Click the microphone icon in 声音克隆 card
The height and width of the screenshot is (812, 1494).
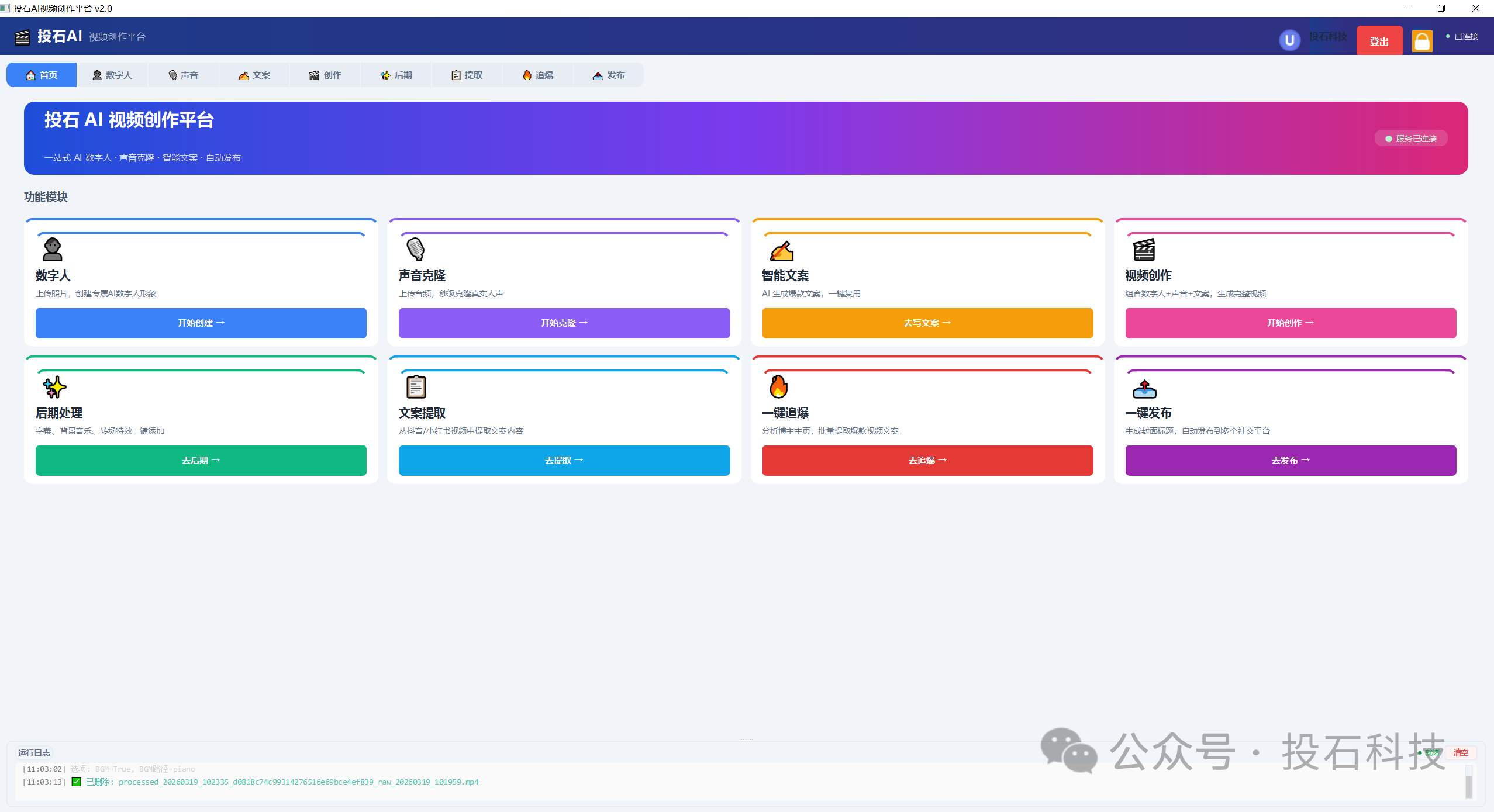415,250
